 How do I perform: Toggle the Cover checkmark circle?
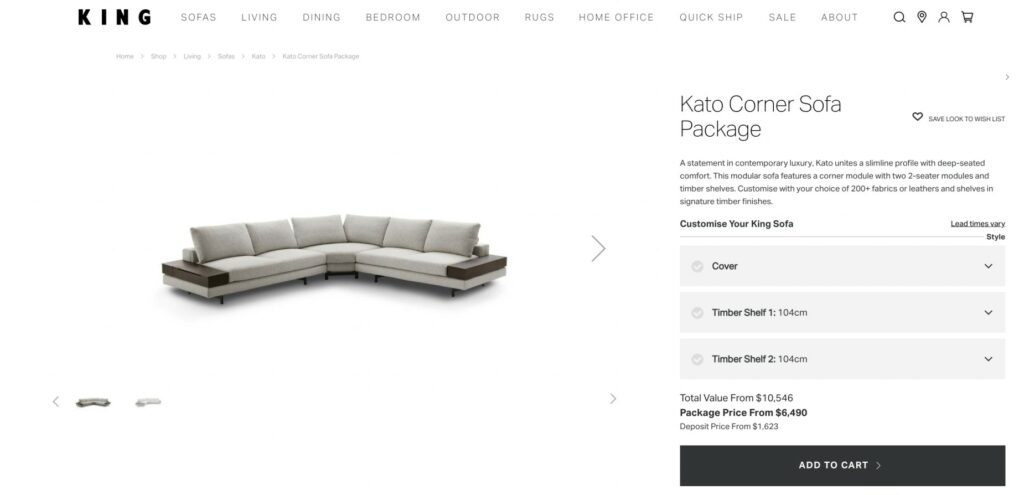[x=697, y=266]
